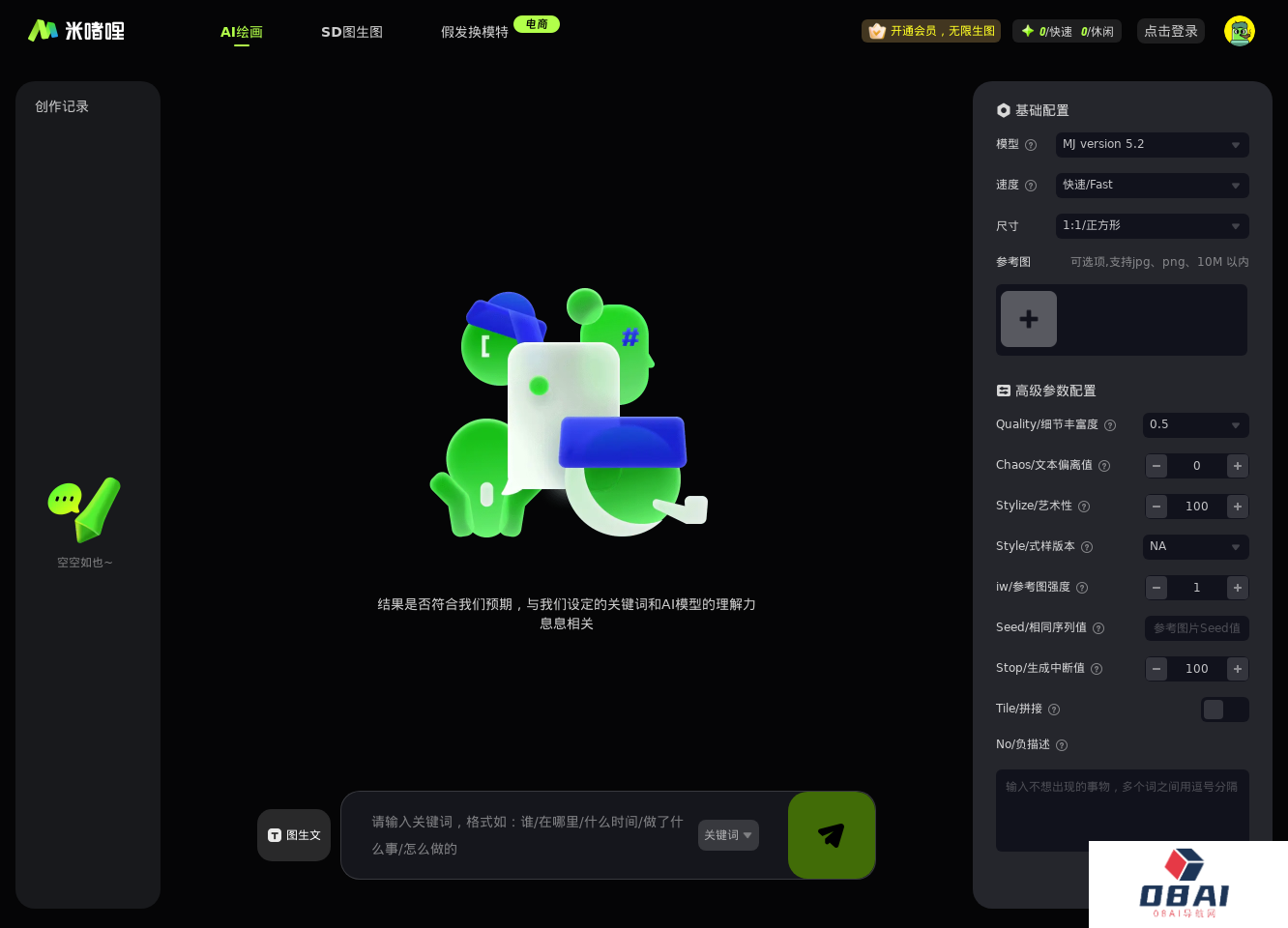Expand the 关键词 dropdown near the prompt box
Viewport: 1288px width, 928px height.
coord(728,834)
